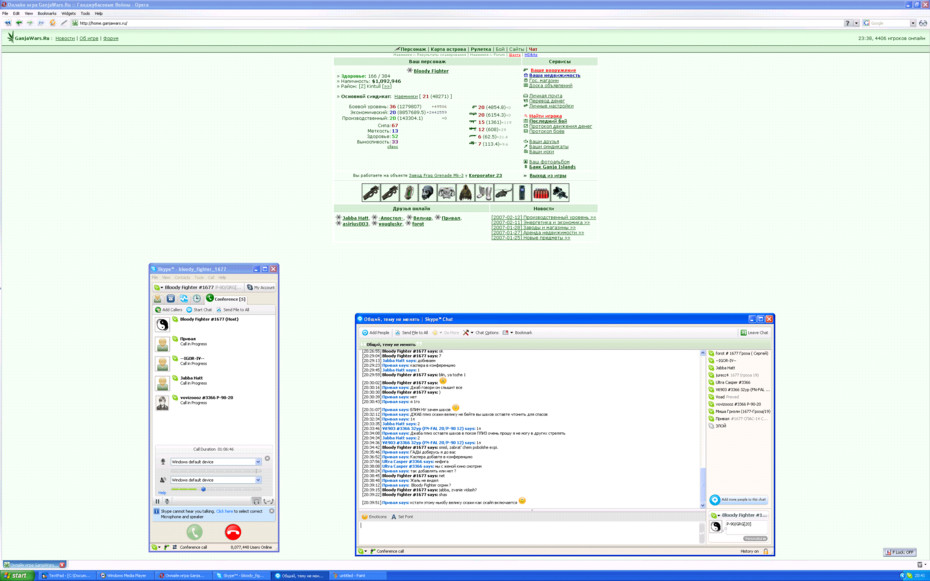Click the first weapon item in the inventory row
The image size is (930, 581).
pos(371,193)
